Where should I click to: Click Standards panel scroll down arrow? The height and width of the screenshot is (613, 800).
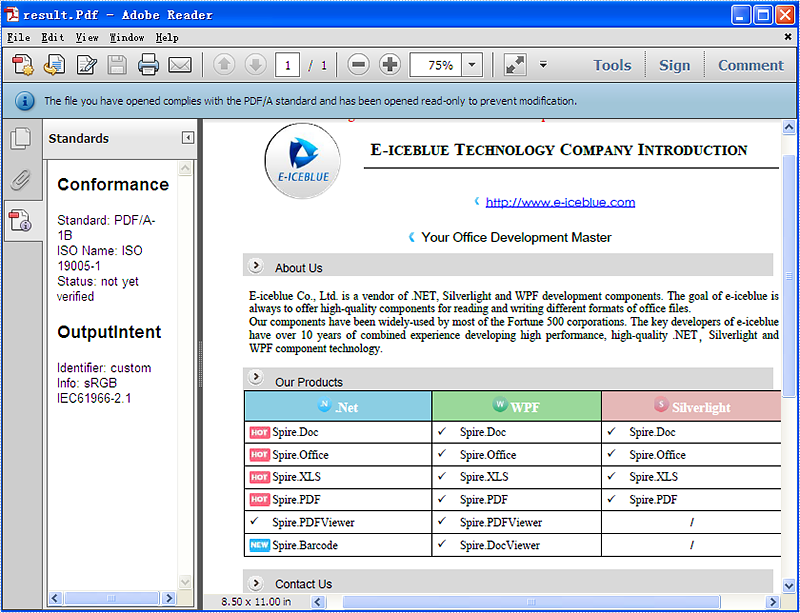pyautogui.click(x=185, y=581)
